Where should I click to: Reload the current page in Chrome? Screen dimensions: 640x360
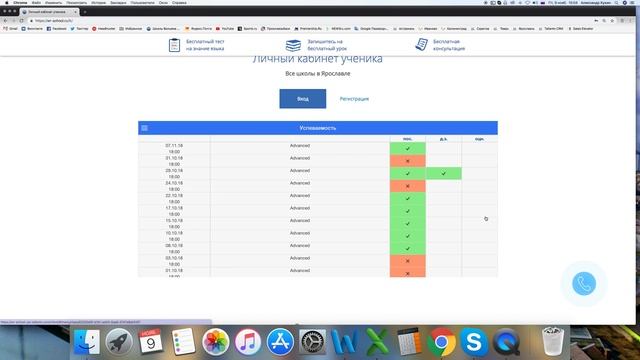pos(22,20)
